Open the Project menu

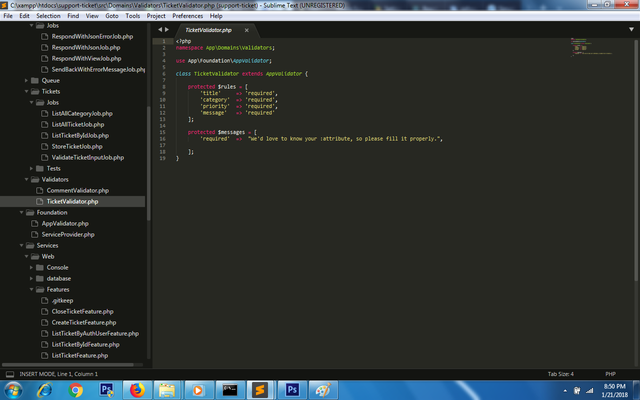(x=156, y=16)
